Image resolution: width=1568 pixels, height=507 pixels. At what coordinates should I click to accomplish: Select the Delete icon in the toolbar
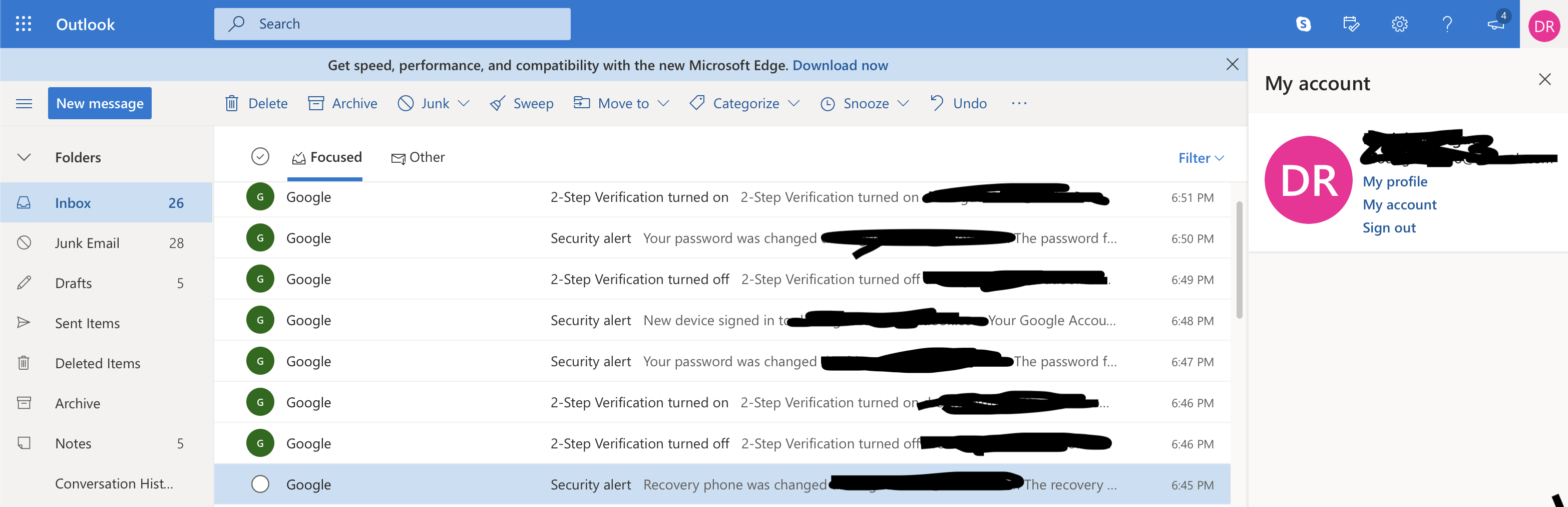click(232, 103)
